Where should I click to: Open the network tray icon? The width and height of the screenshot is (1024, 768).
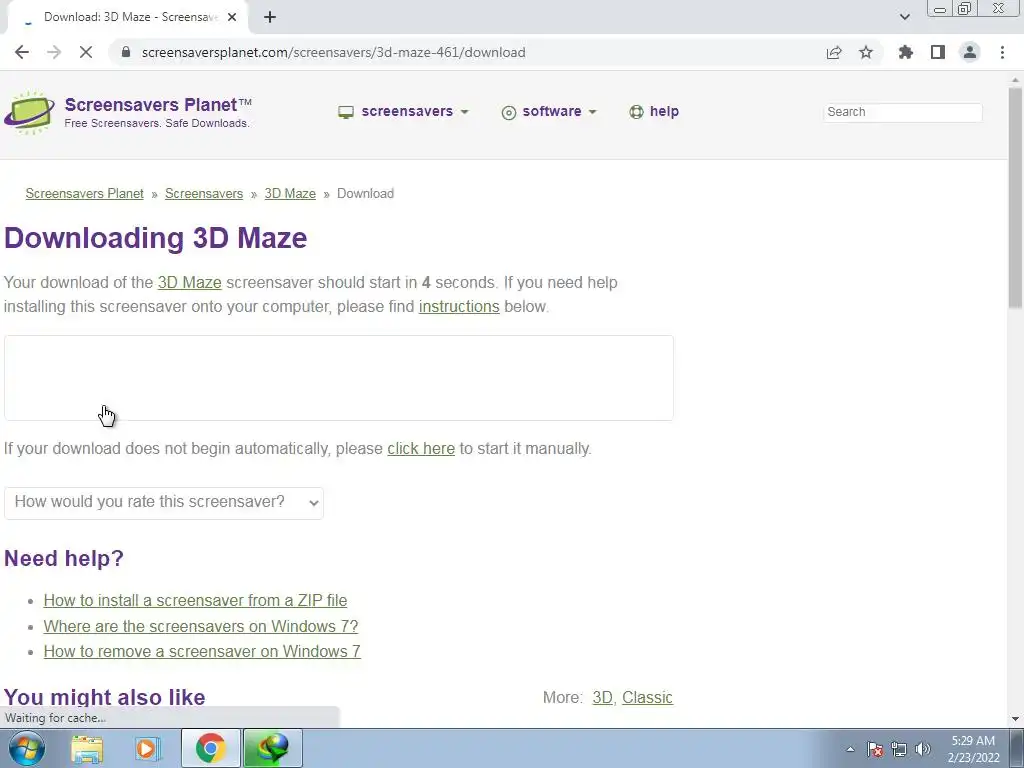point(899,750)
